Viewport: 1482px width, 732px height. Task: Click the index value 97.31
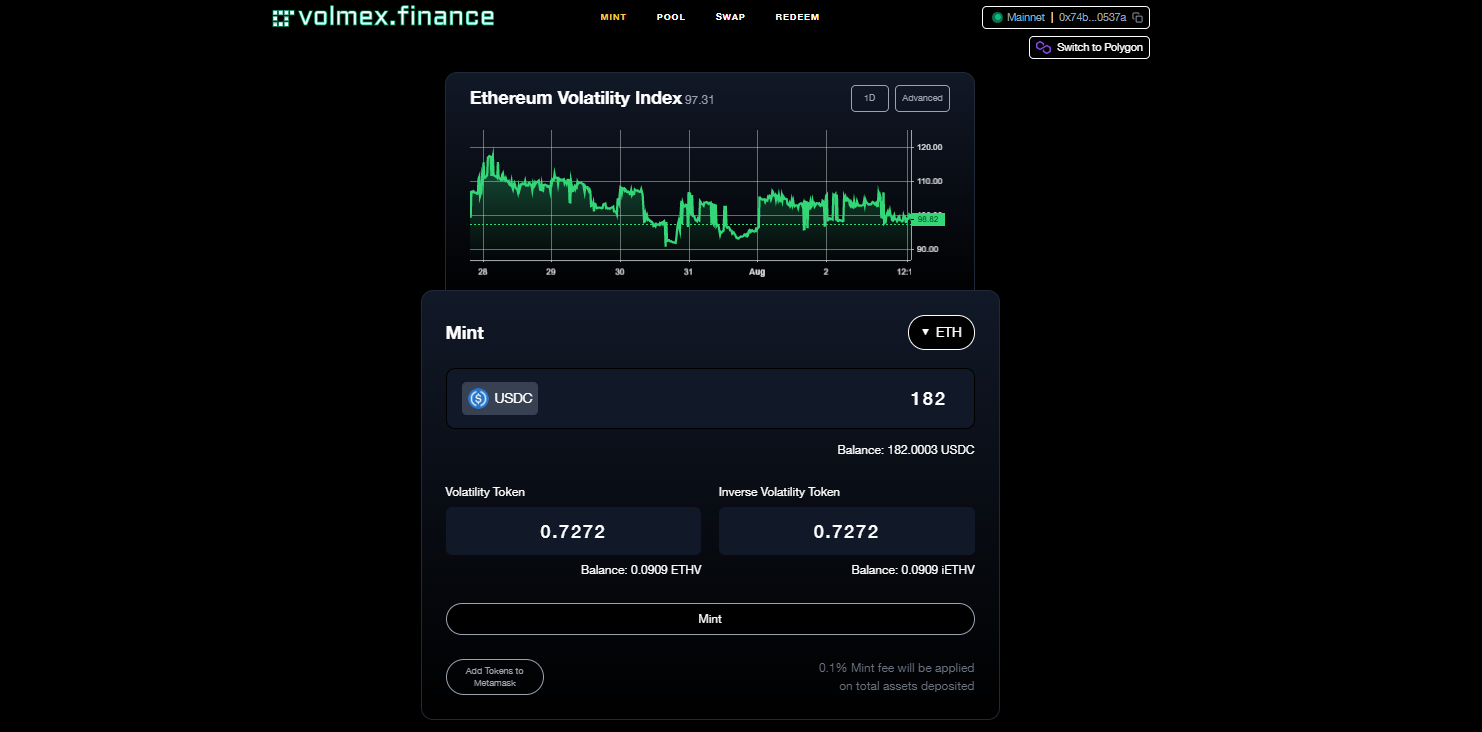700,100
